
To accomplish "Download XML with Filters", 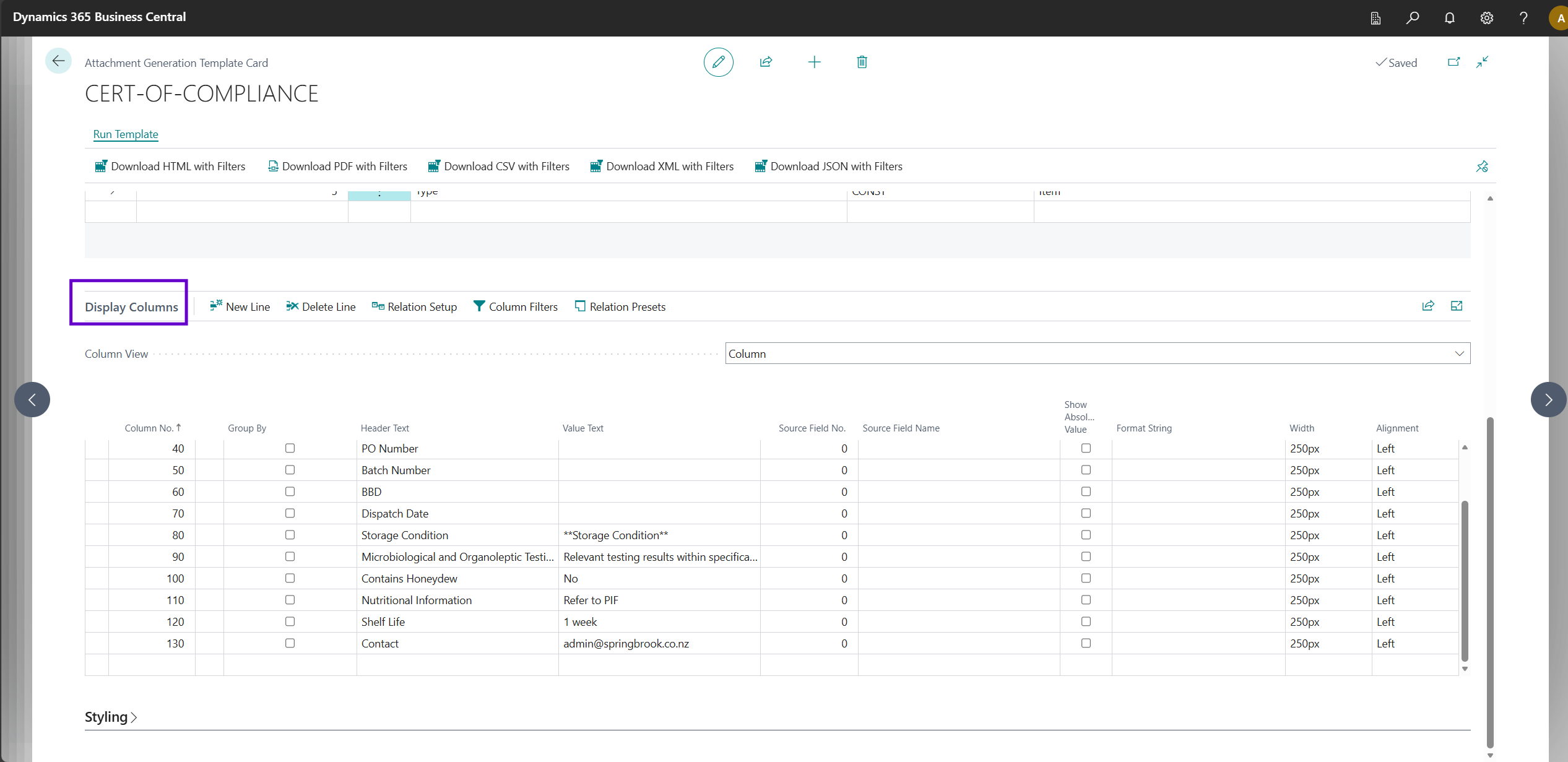I will pyautogui.click(x=662, y=166).
